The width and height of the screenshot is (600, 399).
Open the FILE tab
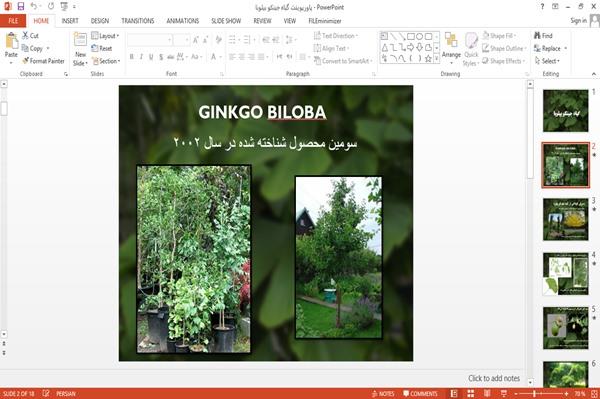(13, 21)
